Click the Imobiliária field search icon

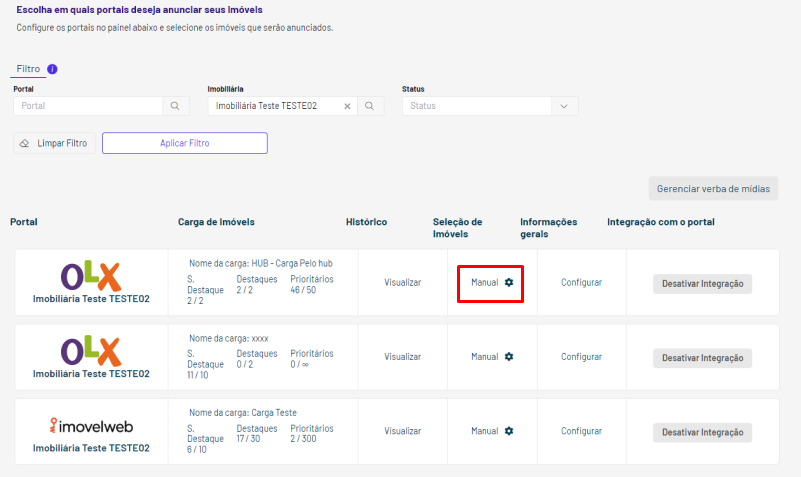(x=369, y=106)
